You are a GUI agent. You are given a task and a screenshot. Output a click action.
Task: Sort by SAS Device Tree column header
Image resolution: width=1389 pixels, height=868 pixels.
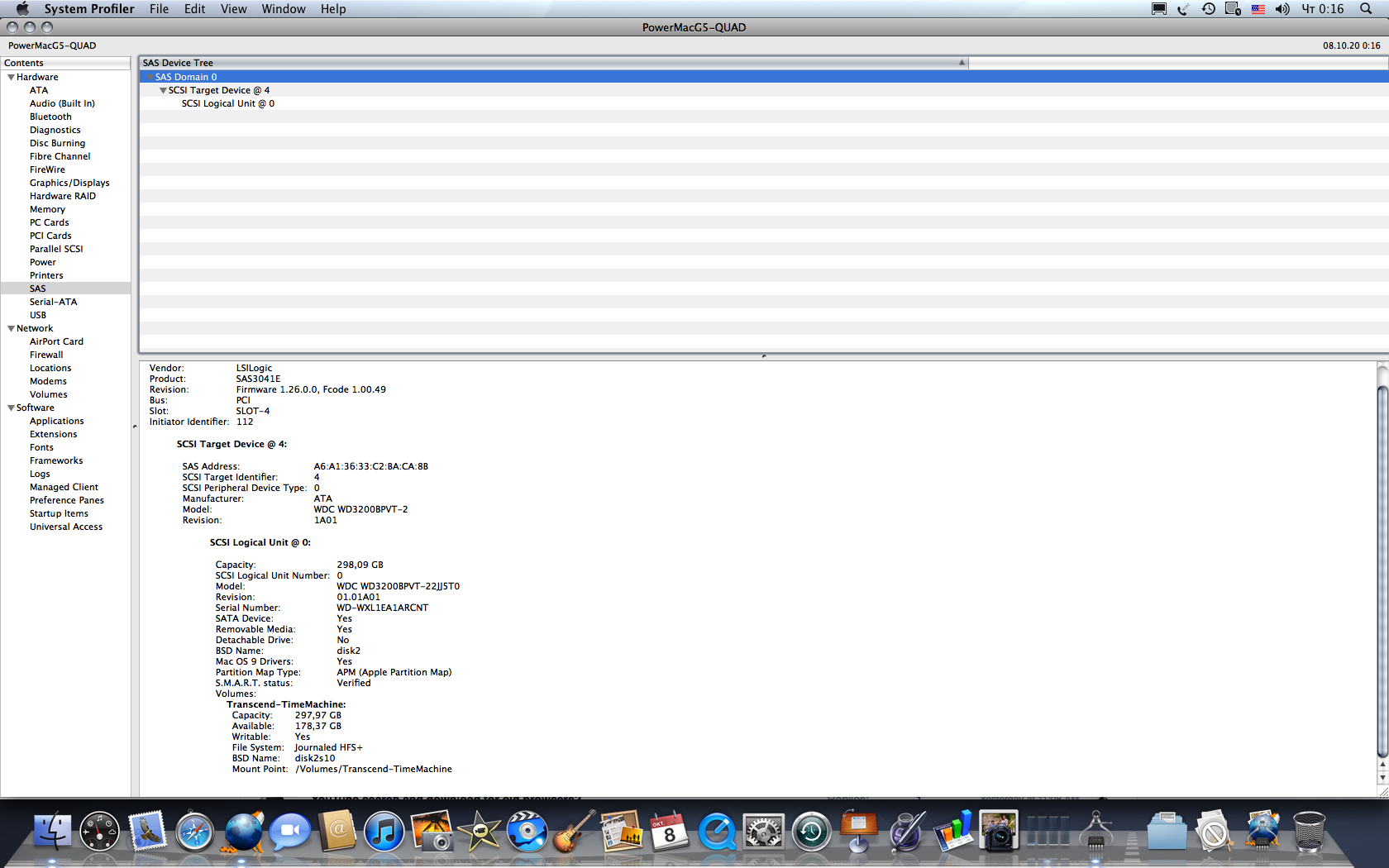click(x=554, y=63)
